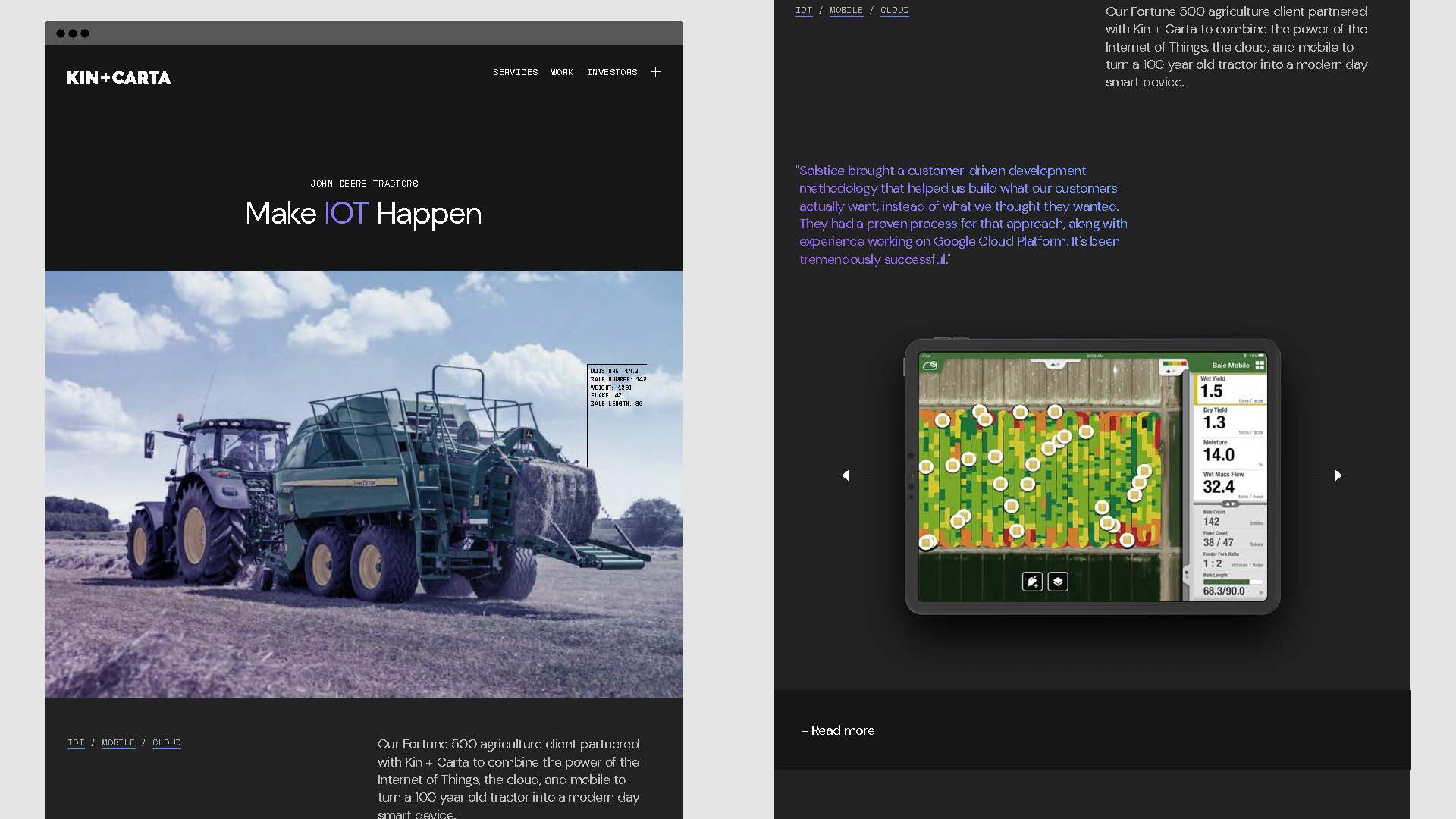Click the Mobile tag link in the right panel
The image size is (1456, 819).
[846, 10]
